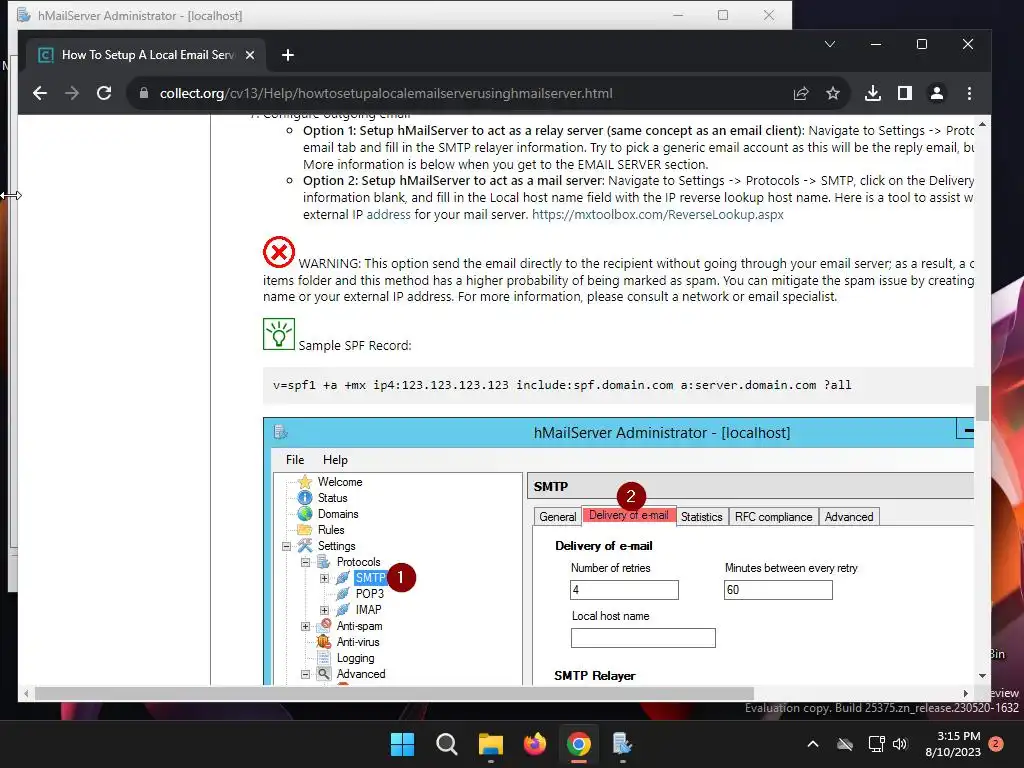Collapse the Protocols tree node
Viewport: 1024px width, 768px height.
tap(305, 562)
